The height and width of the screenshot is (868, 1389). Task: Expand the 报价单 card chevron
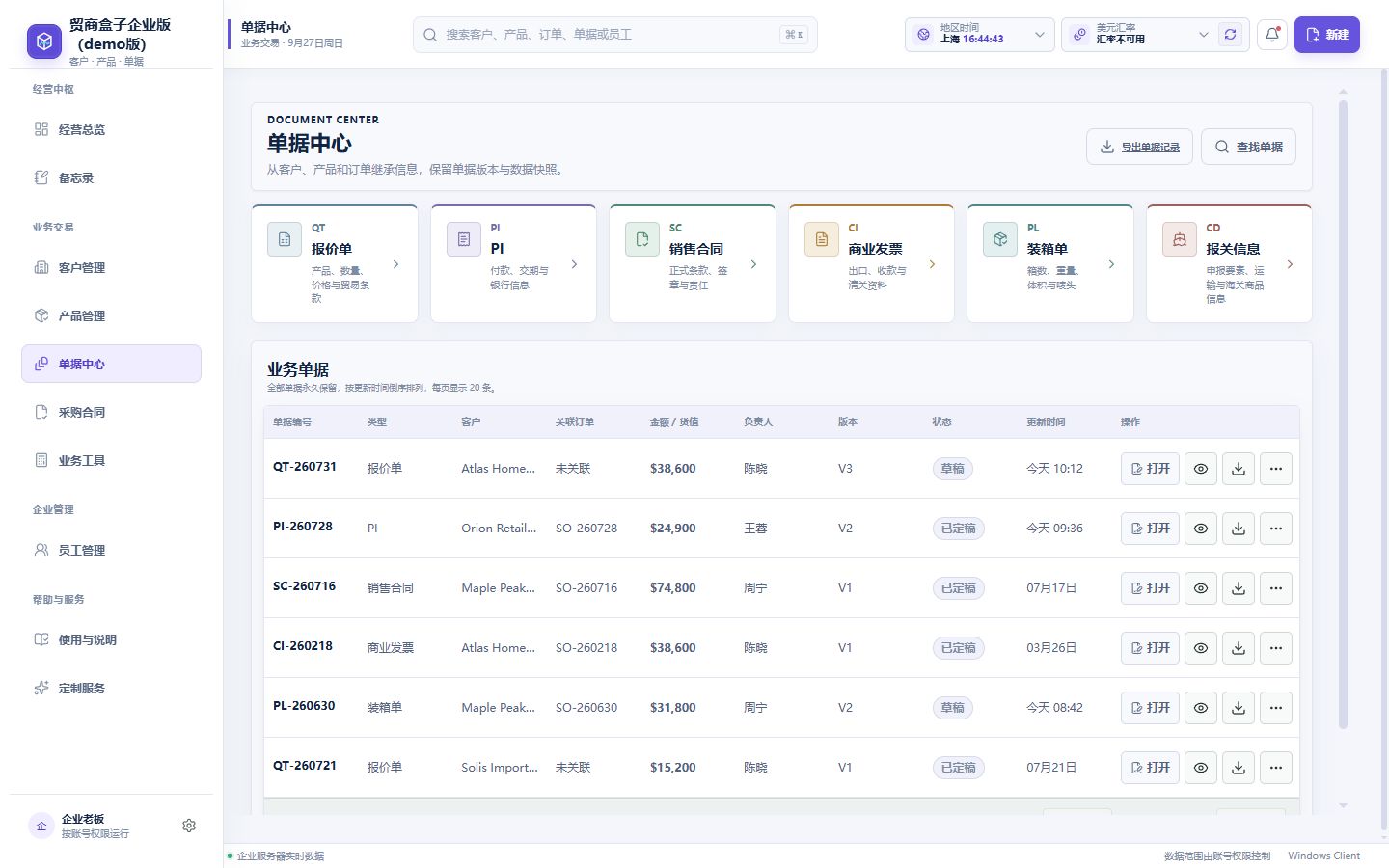395,264
